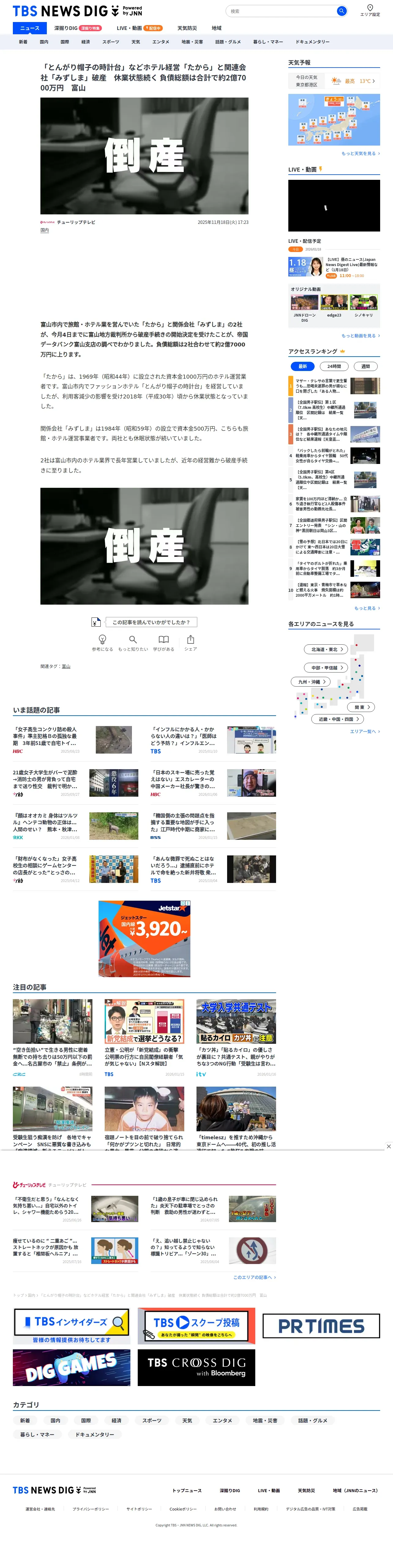Select the 最新 ranking filter
393x1568 pixels.
tap(302, 366)
